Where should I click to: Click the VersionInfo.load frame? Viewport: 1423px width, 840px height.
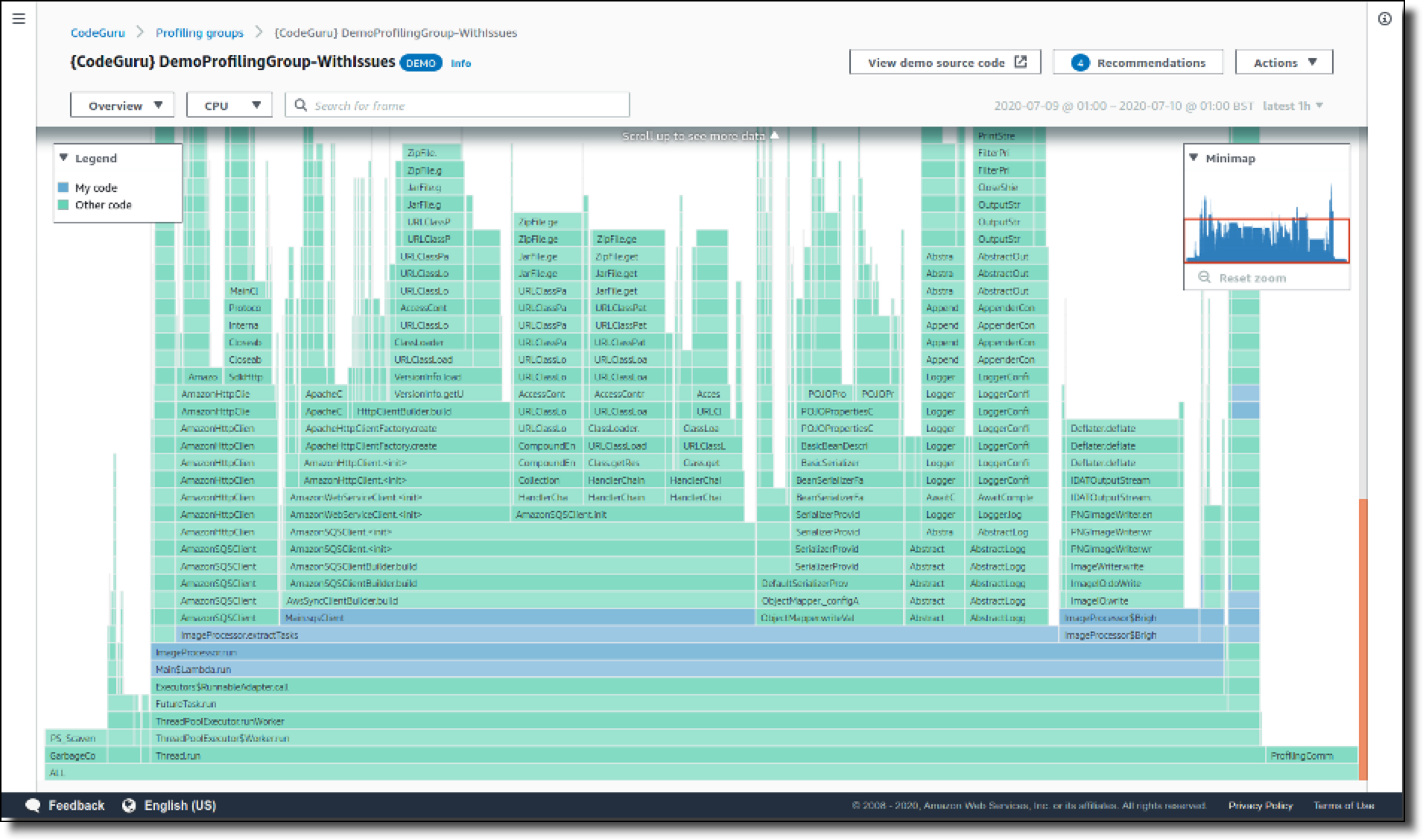click(x=446, y=377)
